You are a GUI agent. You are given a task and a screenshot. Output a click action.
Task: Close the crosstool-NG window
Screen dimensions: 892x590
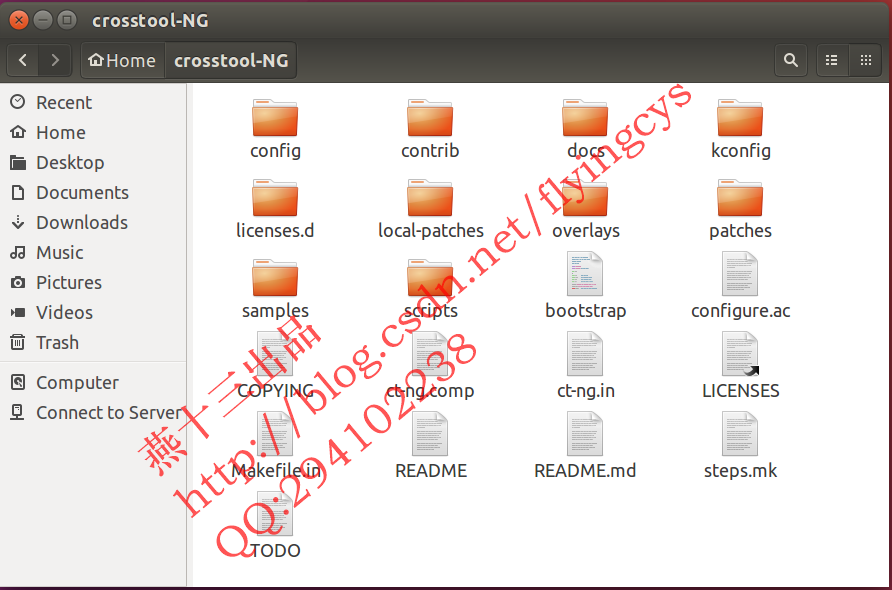19,20
